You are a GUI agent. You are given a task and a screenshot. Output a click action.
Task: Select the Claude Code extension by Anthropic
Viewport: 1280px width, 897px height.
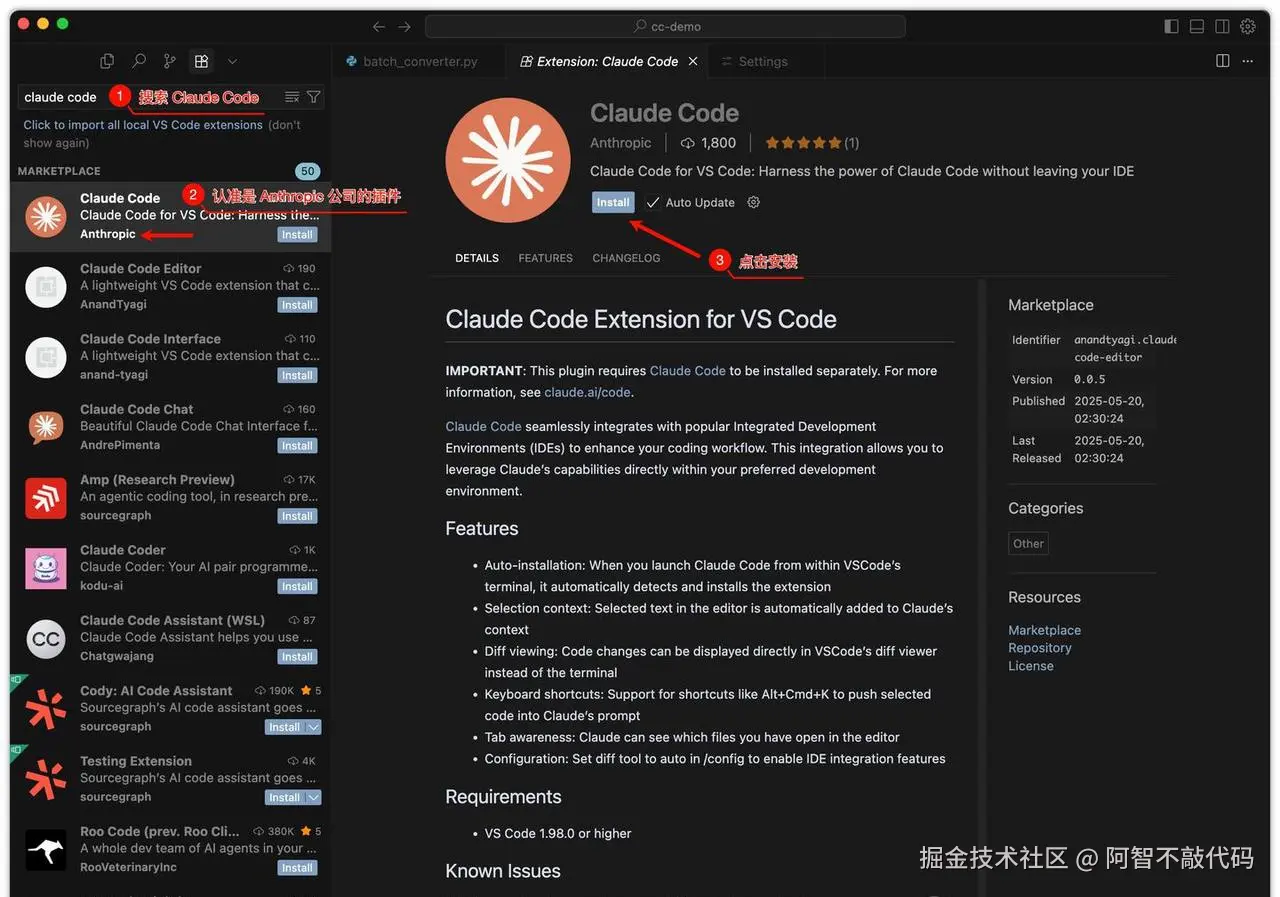pyautogui.click(x=171, y=216)
